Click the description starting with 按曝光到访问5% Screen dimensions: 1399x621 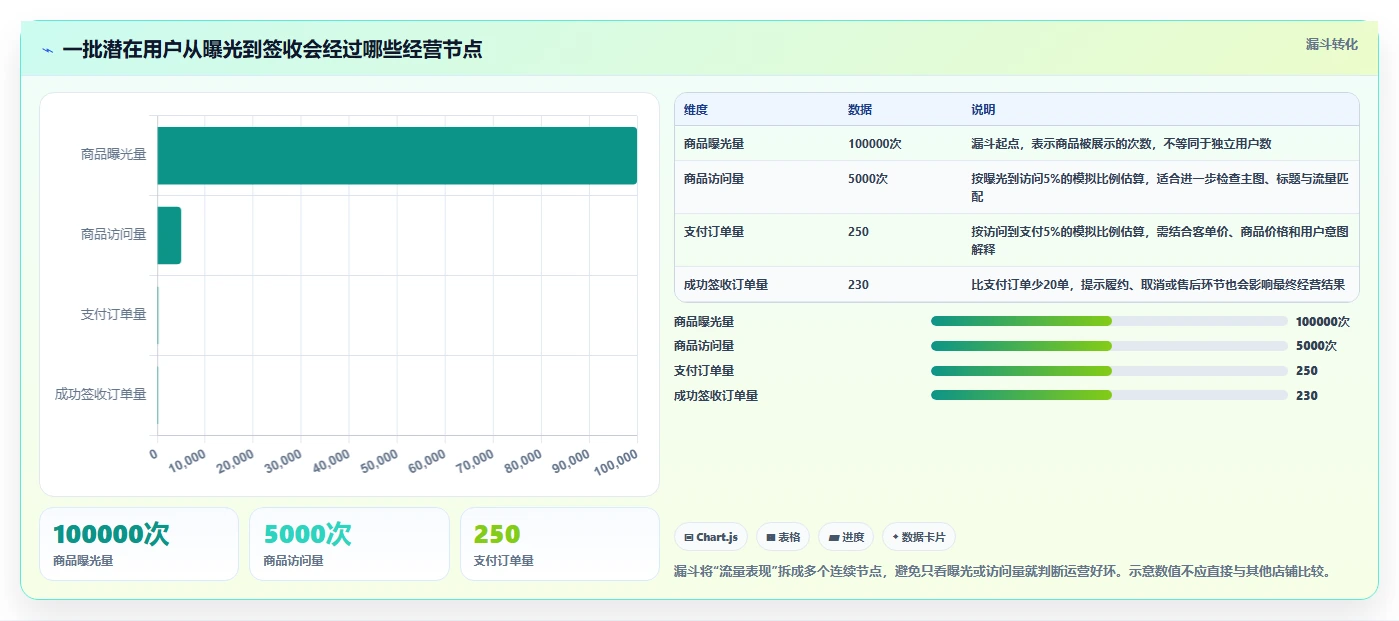pyautogui.click(x=1160, y=188)
